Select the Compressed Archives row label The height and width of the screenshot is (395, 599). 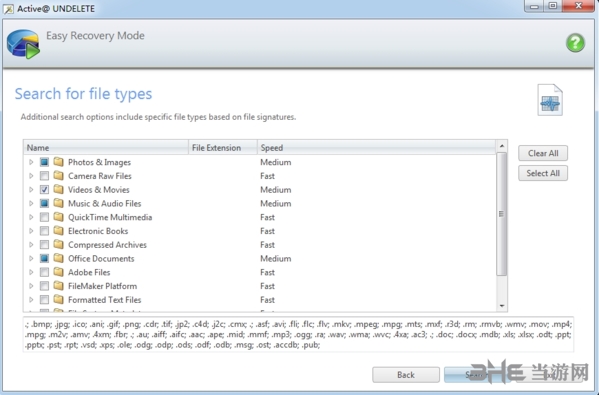pyautogui.click(x=107, y=244)
